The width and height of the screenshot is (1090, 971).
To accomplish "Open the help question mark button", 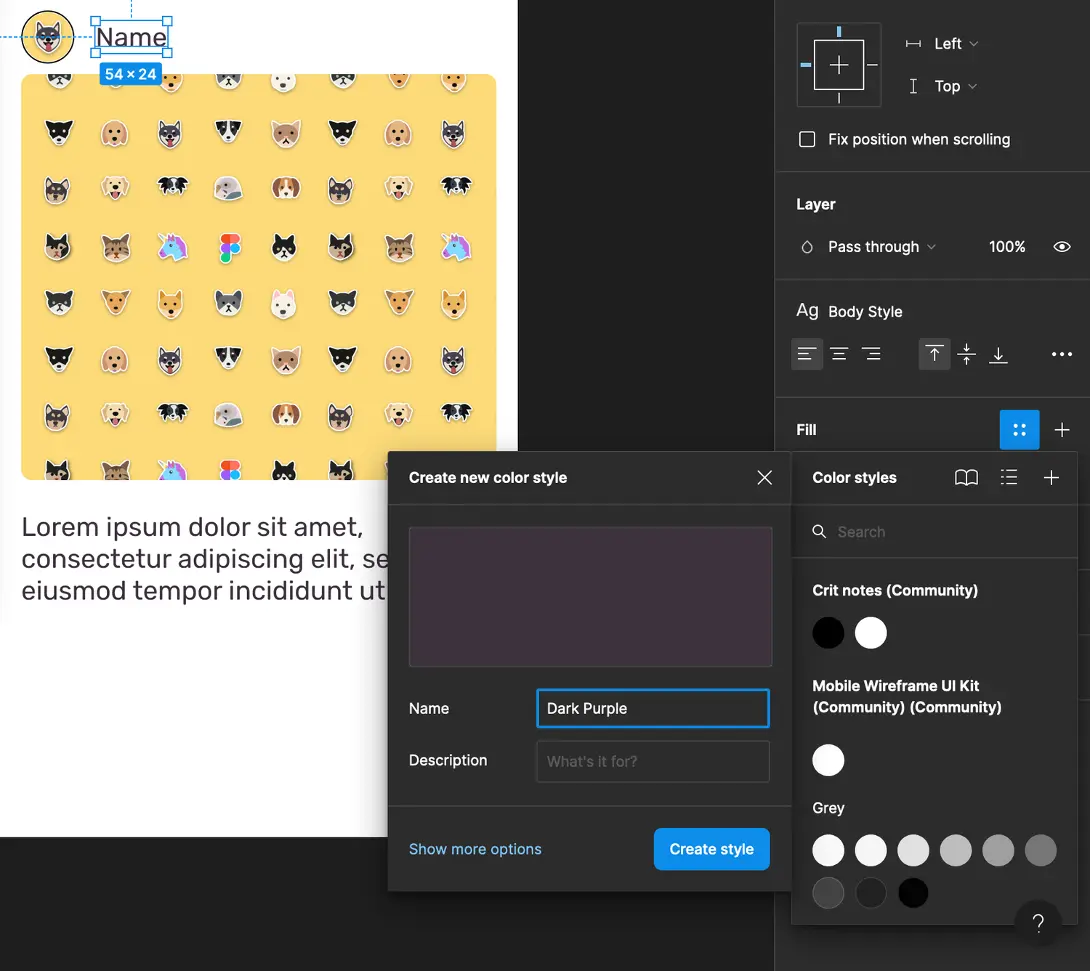I will point(1038,923).
